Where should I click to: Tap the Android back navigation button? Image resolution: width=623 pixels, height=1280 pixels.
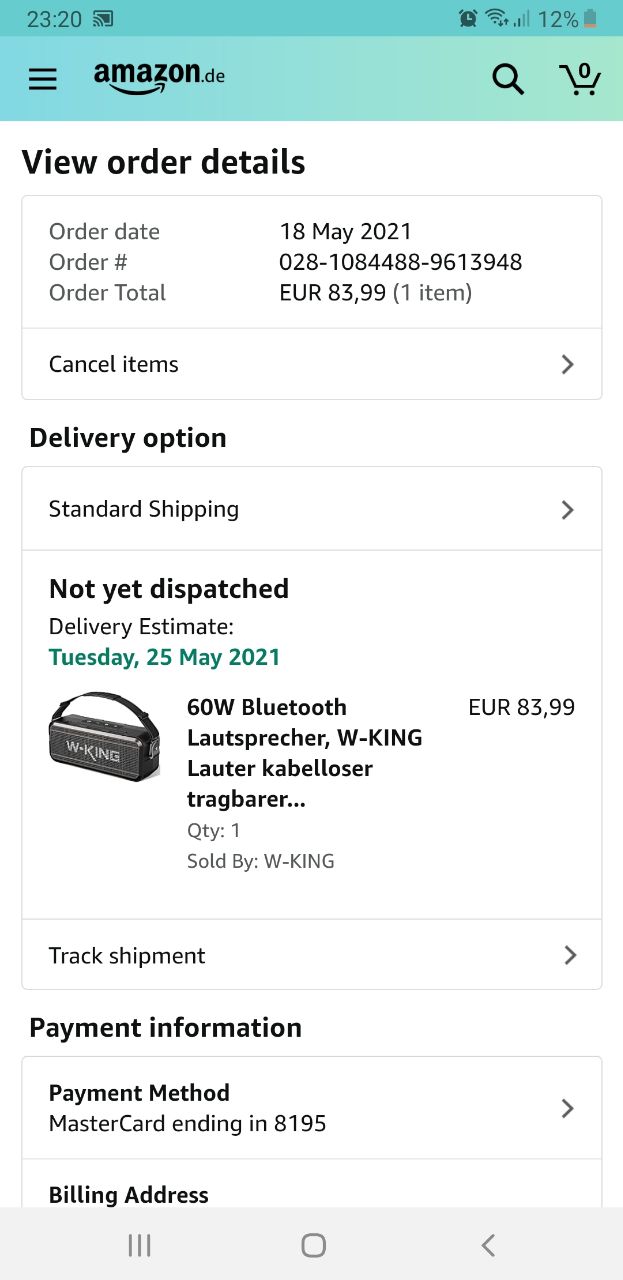click(x=488, y=1245)
